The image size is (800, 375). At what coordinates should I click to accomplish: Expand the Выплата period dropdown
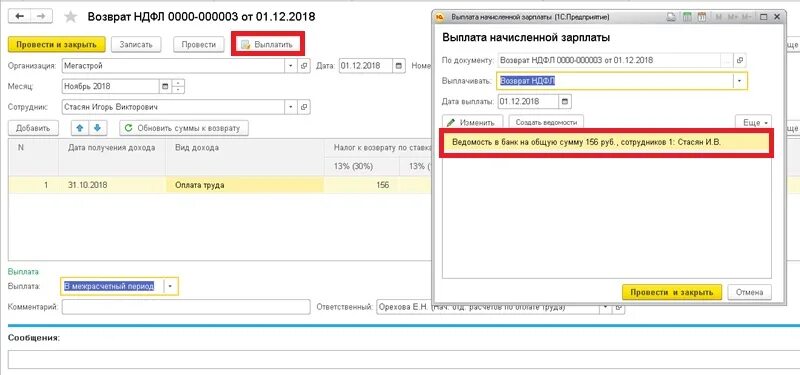(x=171, y=286)
